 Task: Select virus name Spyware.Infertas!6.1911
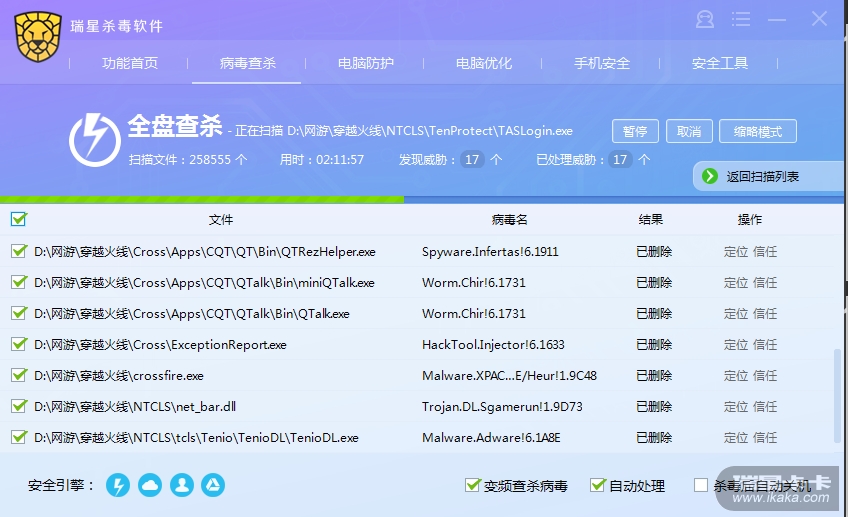pyautogui.click(x=490, y=251)
